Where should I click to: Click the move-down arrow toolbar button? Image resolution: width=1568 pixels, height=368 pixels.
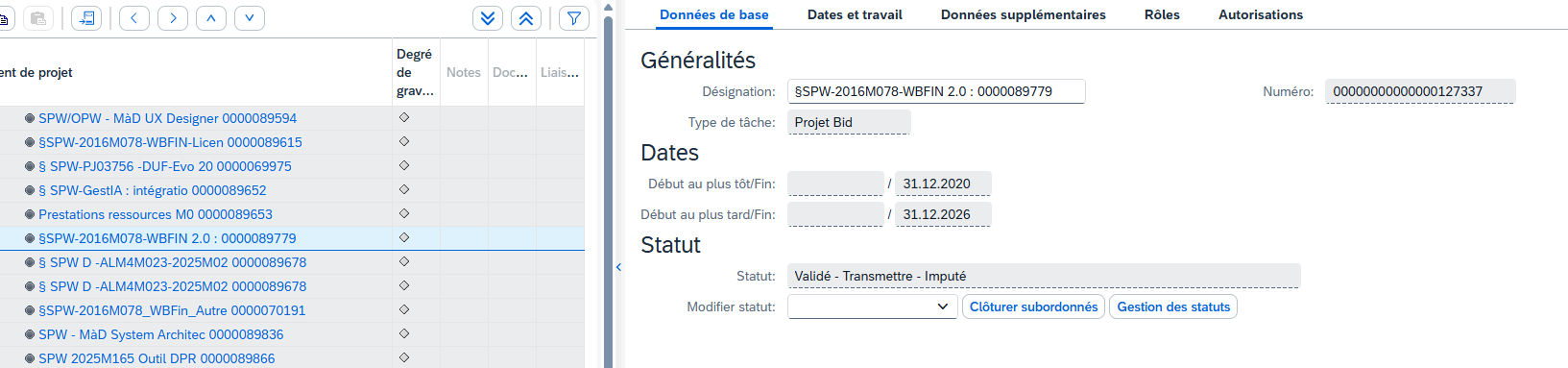[x=250, y=18]
